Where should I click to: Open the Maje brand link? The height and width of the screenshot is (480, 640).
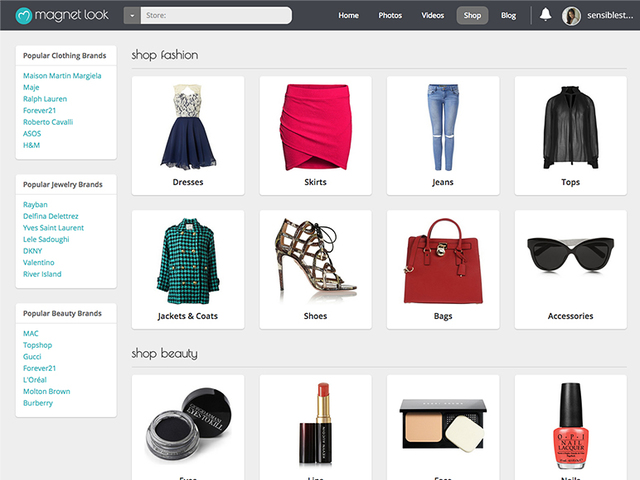tap(31, 87)
